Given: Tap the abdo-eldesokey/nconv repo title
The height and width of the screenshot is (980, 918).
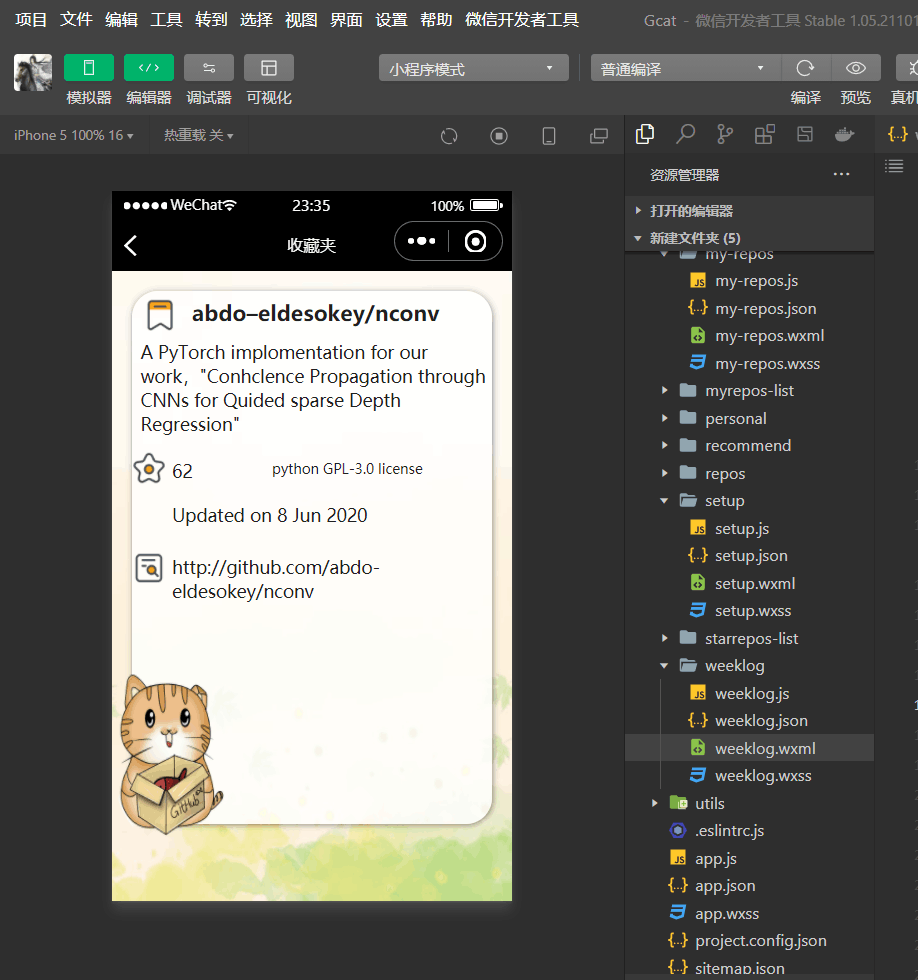Looking at the screenshot, I should pyautogui.click(x=316, y=313).
